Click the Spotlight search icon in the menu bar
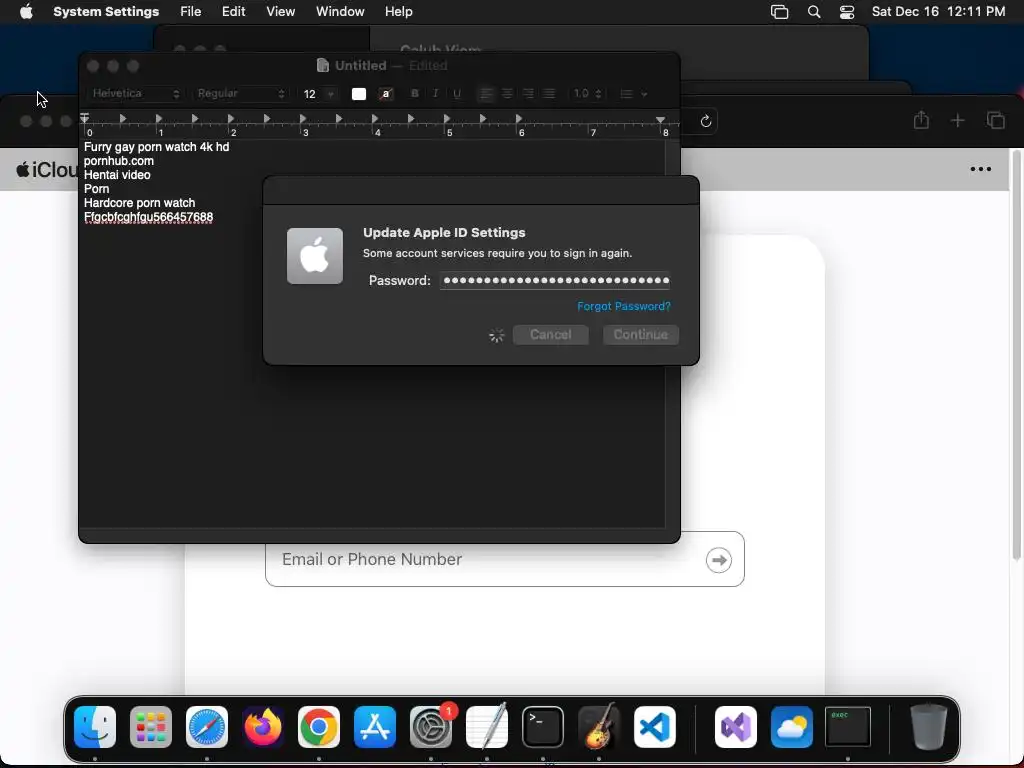This screenshot has width=1024, height=768. click(x=814, y=12)
